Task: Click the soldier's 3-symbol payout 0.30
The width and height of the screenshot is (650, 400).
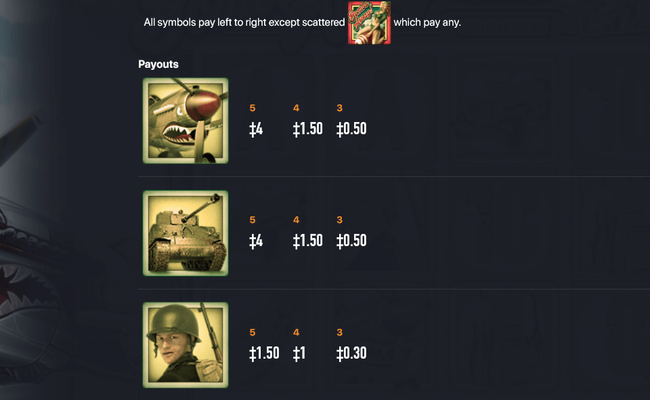Action: 352,353
